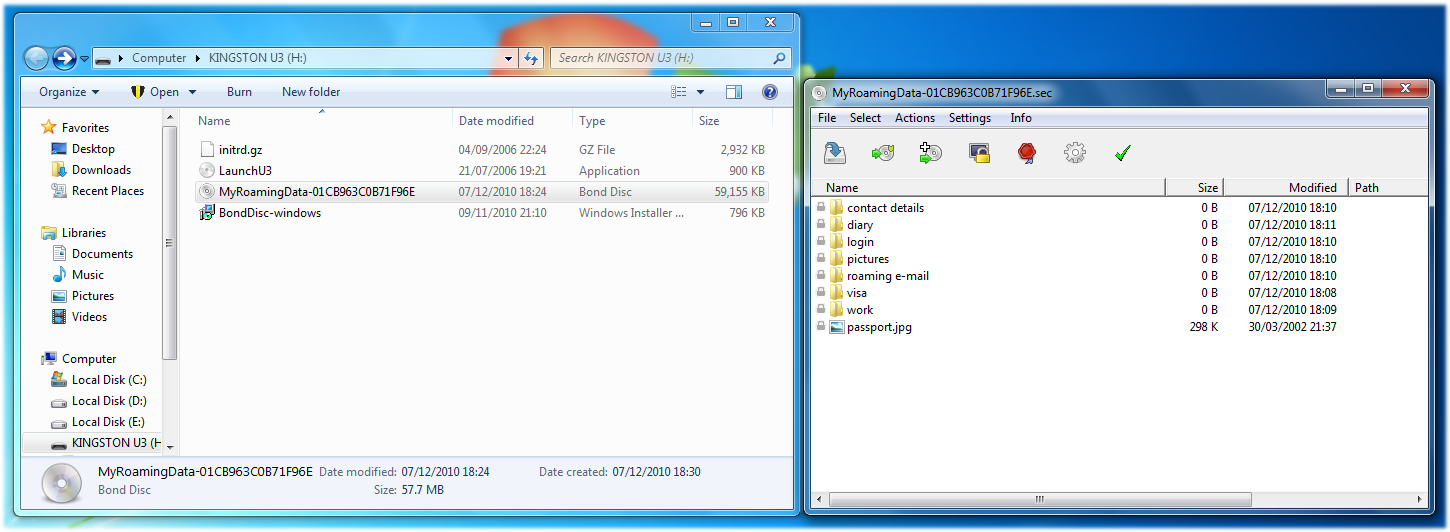
Task: Click the extract-to-drive icon in Bond Disc toolbar
Action: 835,153
